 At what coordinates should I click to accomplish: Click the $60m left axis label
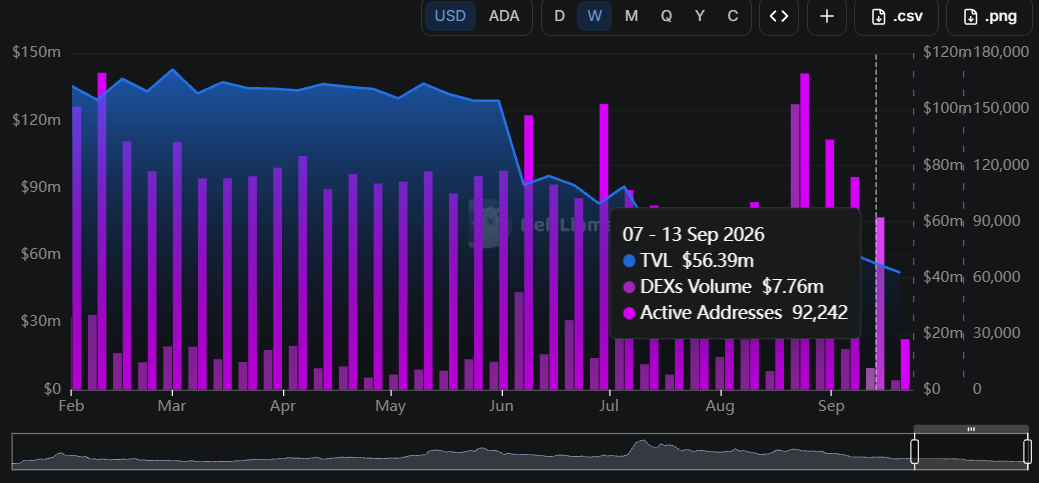pos(40,254)
